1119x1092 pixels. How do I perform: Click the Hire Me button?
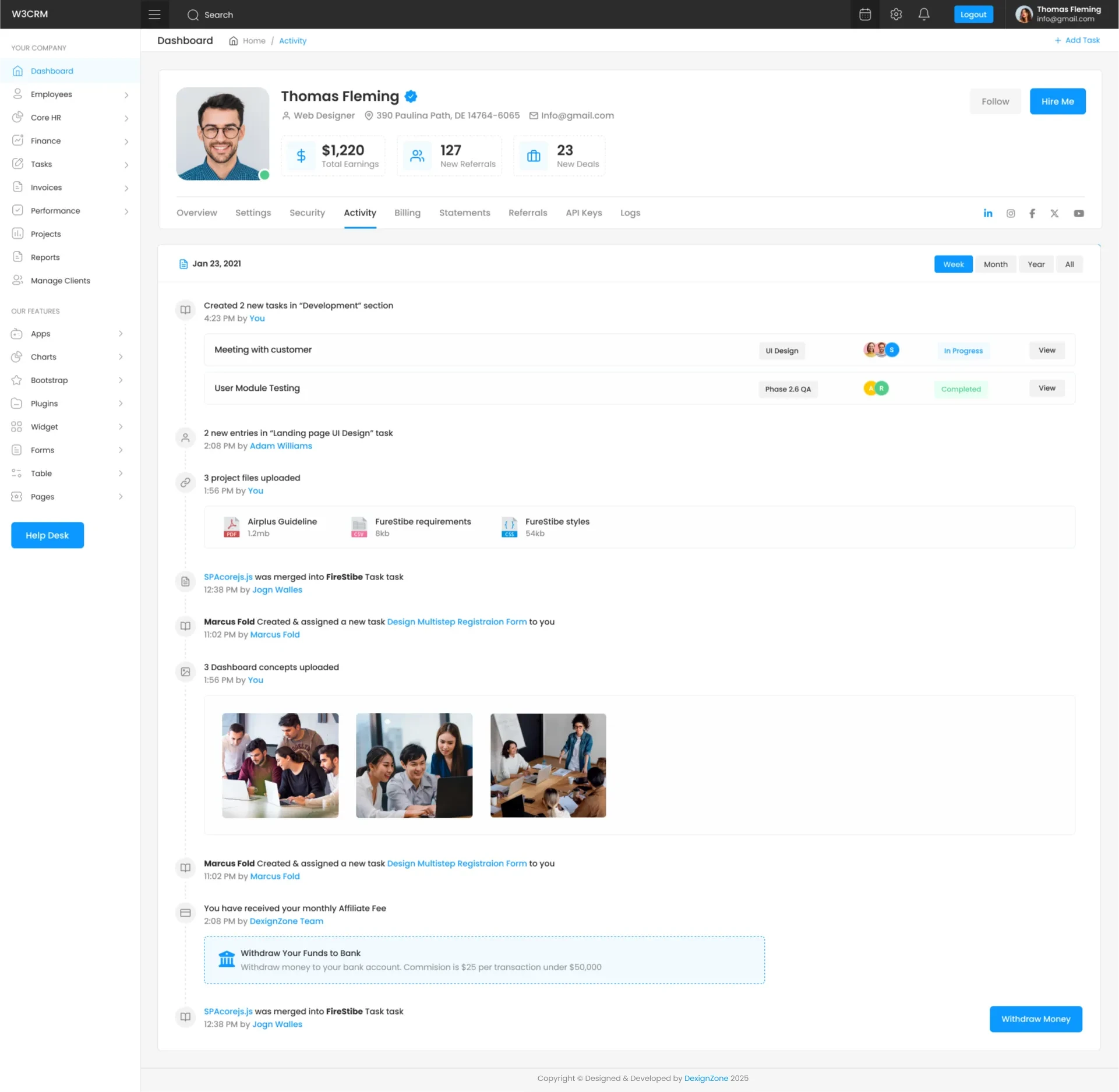tap(1057, 101)
